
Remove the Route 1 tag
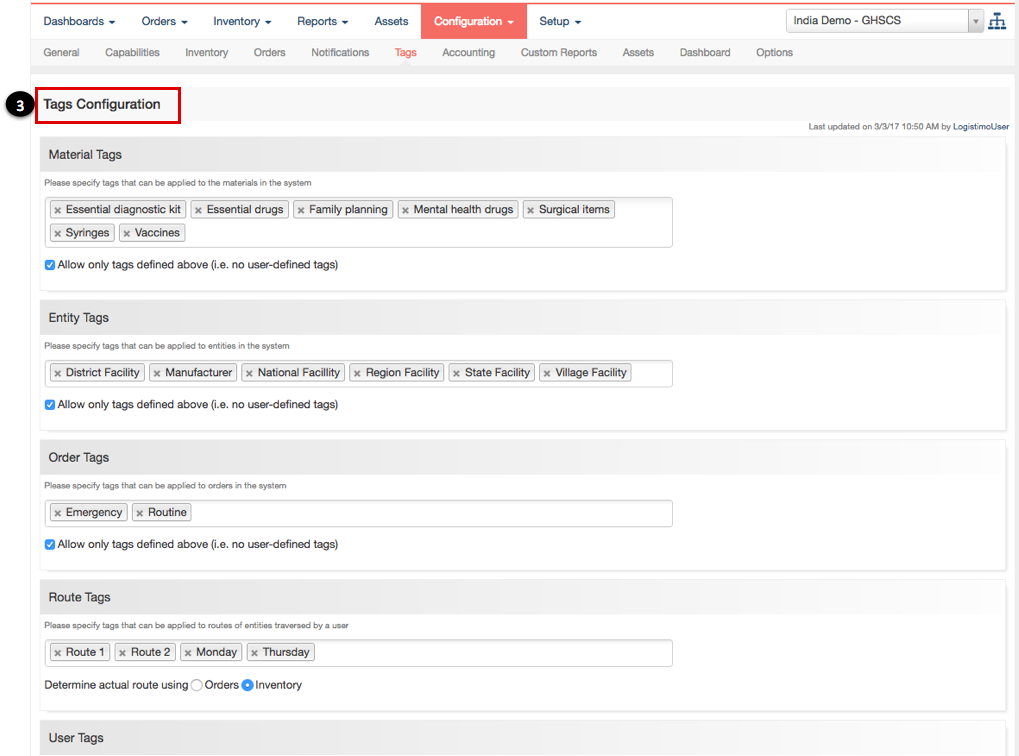coord(58,653)
